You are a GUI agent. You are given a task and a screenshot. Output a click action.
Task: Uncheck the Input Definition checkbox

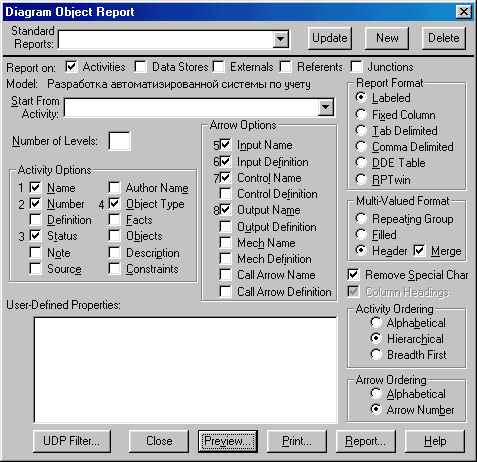(225, 161)
